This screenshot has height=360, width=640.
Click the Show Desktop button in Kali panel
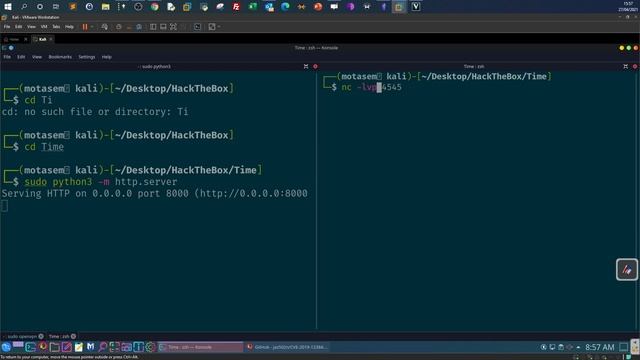pyautogui.click(x=623, y=347)
